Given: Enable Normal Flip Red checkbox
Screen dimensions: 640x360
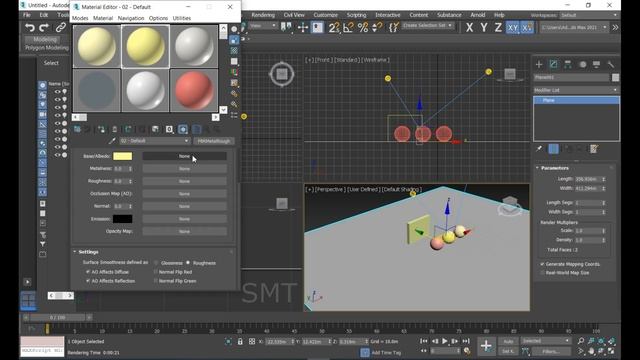Looking at the screenshot, I should [x=156, y=272].
